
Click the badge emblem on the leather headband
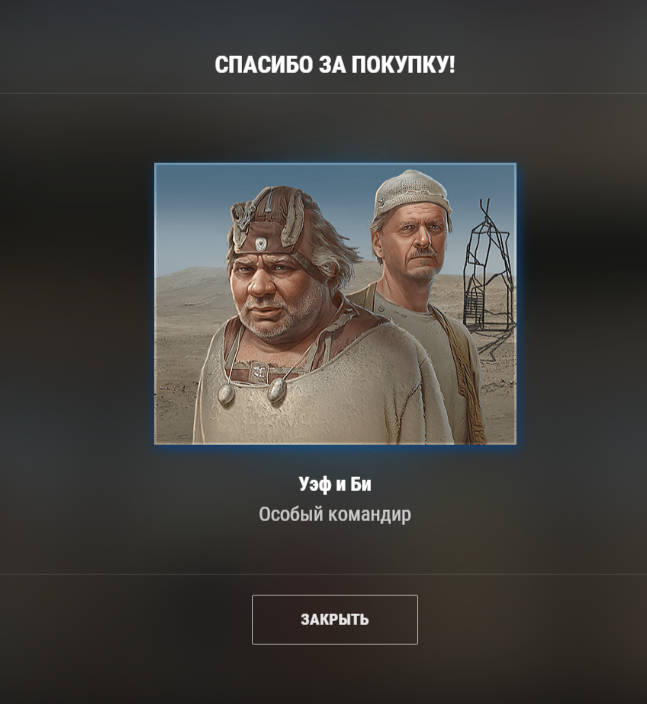tap(261, 244)
